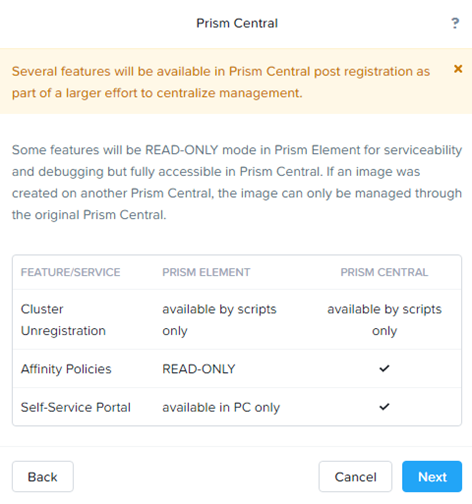
Task: Select the Self-Service Portal row label
Action: tap(76, 407)
